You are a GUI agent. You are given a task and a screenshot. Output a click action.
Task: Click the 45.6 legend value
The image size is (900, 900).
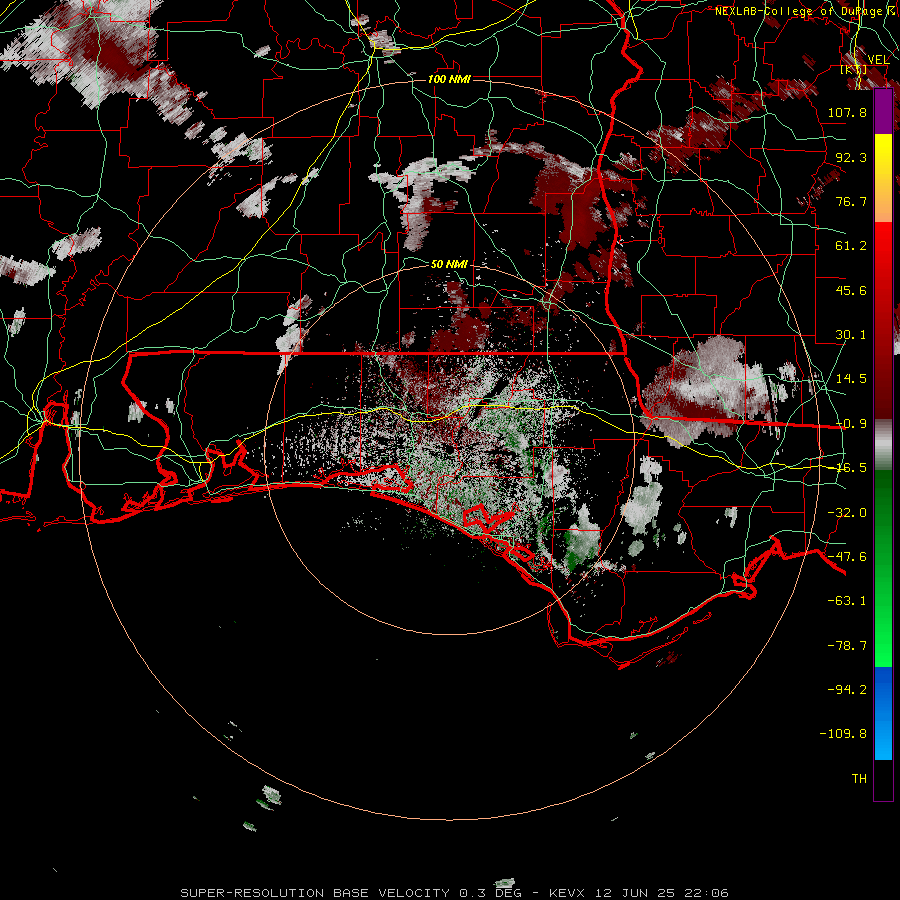point(851,290)
